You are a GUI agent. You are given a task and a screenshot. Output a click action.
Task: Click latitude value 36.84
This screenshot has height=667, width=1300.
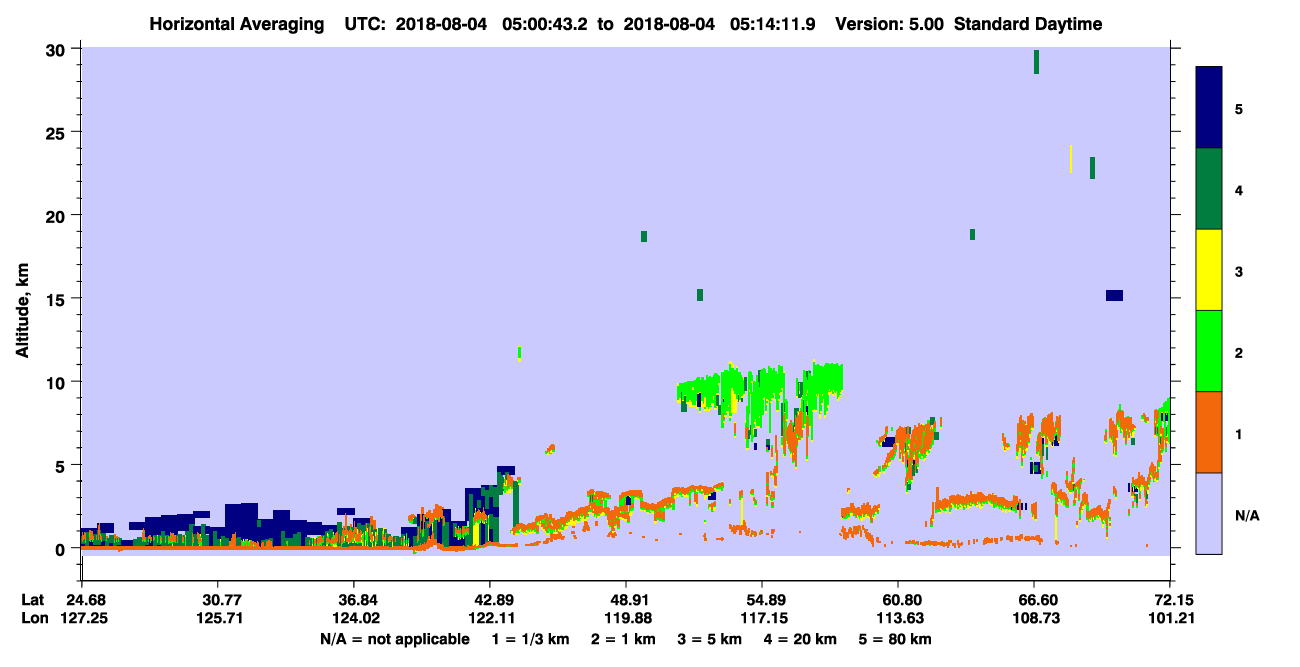pos(353,600)
